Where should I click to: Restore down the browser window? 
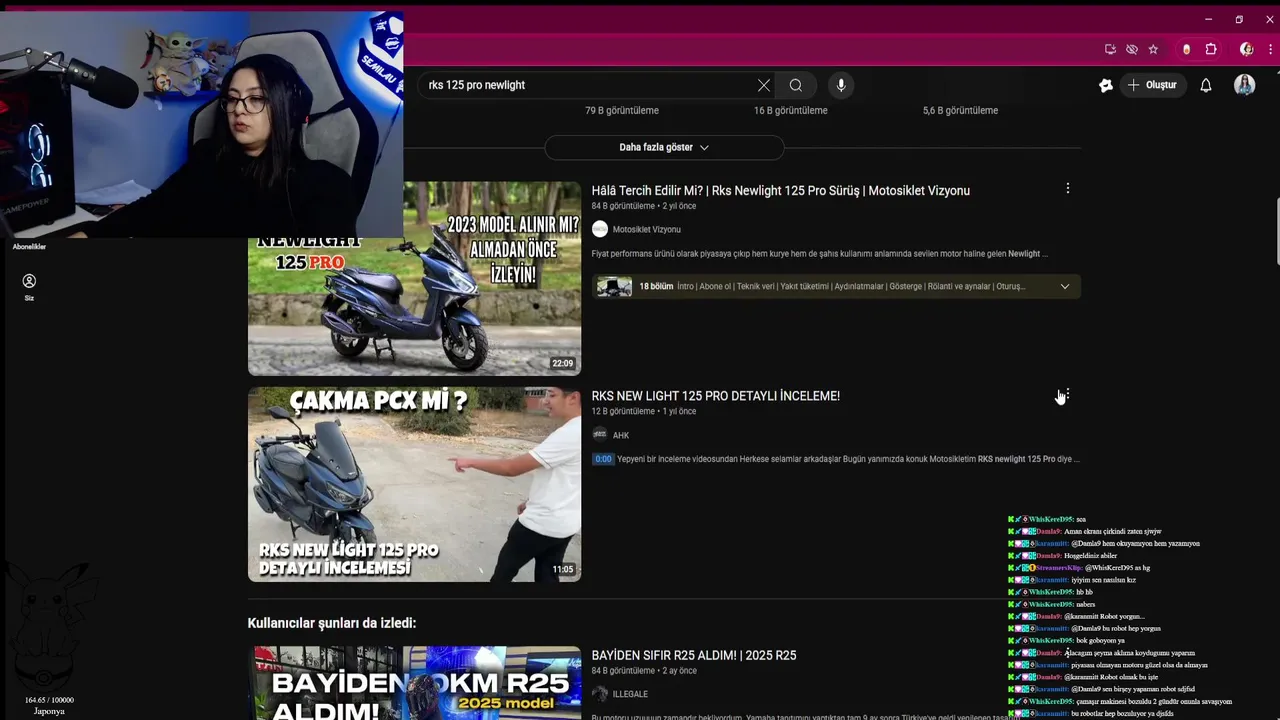tap(1239, 19)
